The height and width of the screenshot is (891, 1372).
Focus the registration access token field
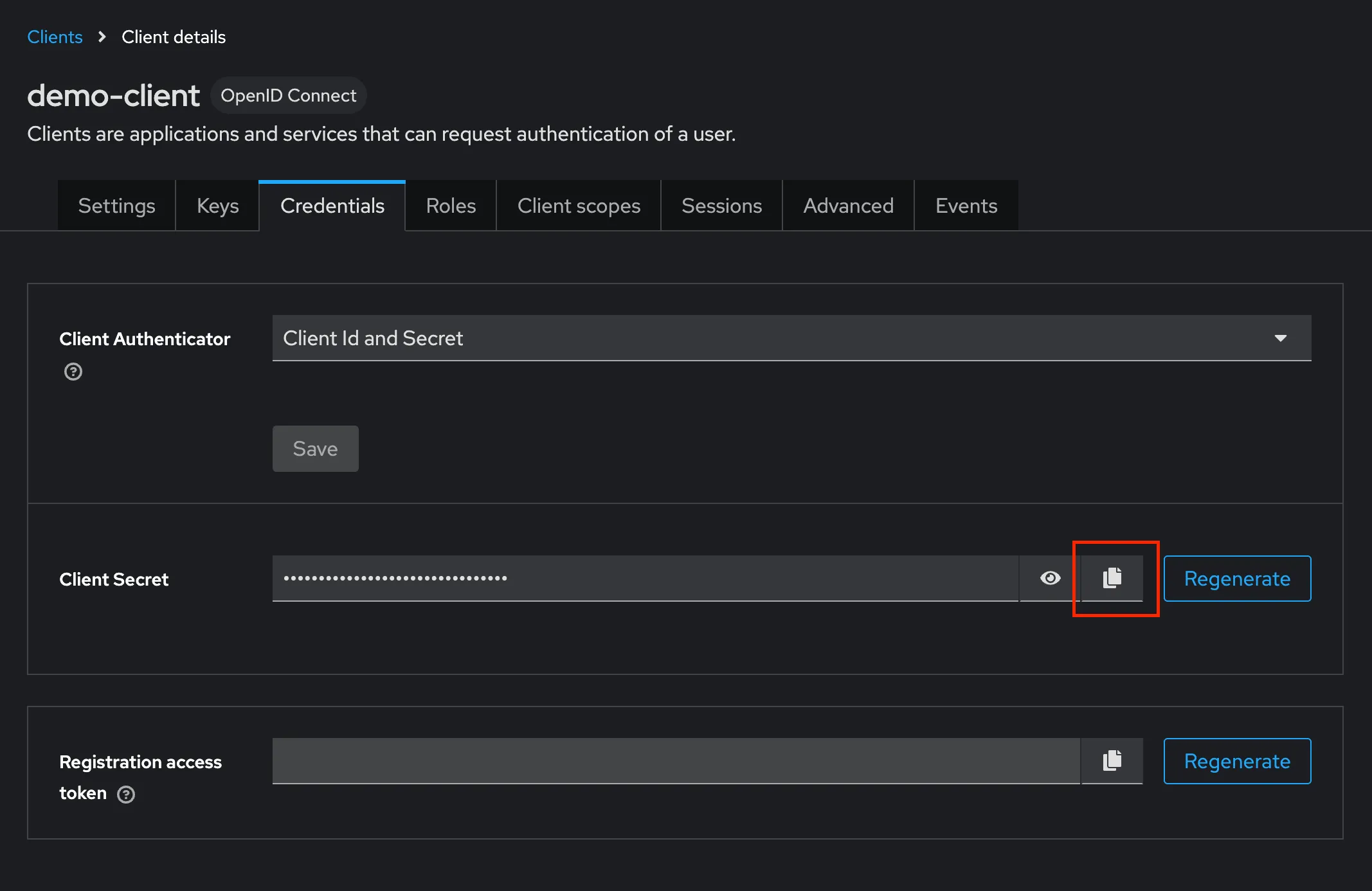[x=675, y=760]
